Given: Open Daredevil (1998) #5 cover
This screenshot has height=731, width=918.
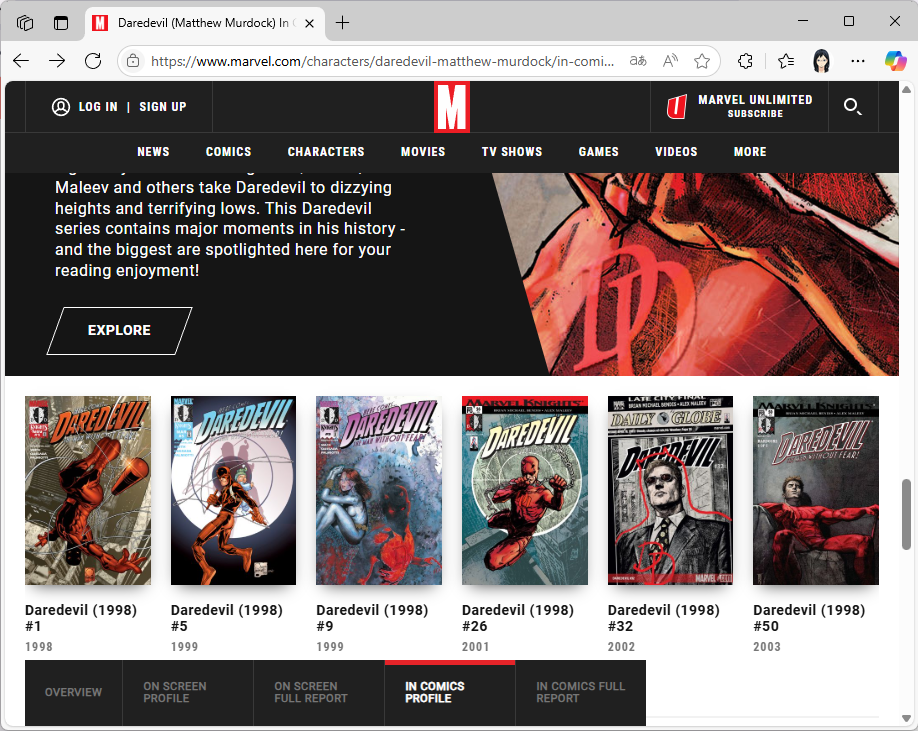Looking at the screenshot, I should pyautogui.click(x=234, y=490).
